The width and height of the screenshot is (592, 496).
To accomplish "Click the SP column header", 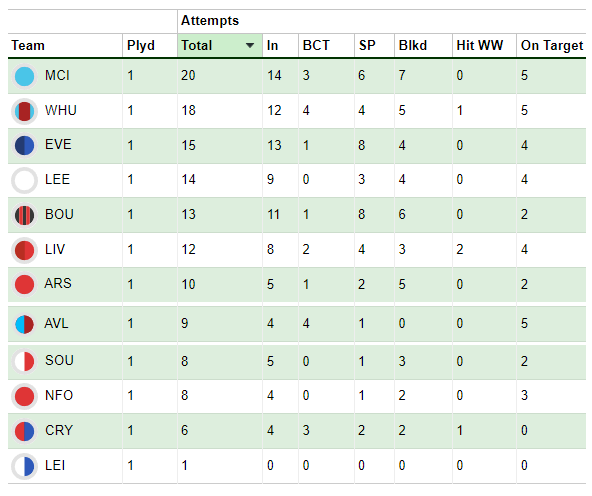I will pos(367,45).
